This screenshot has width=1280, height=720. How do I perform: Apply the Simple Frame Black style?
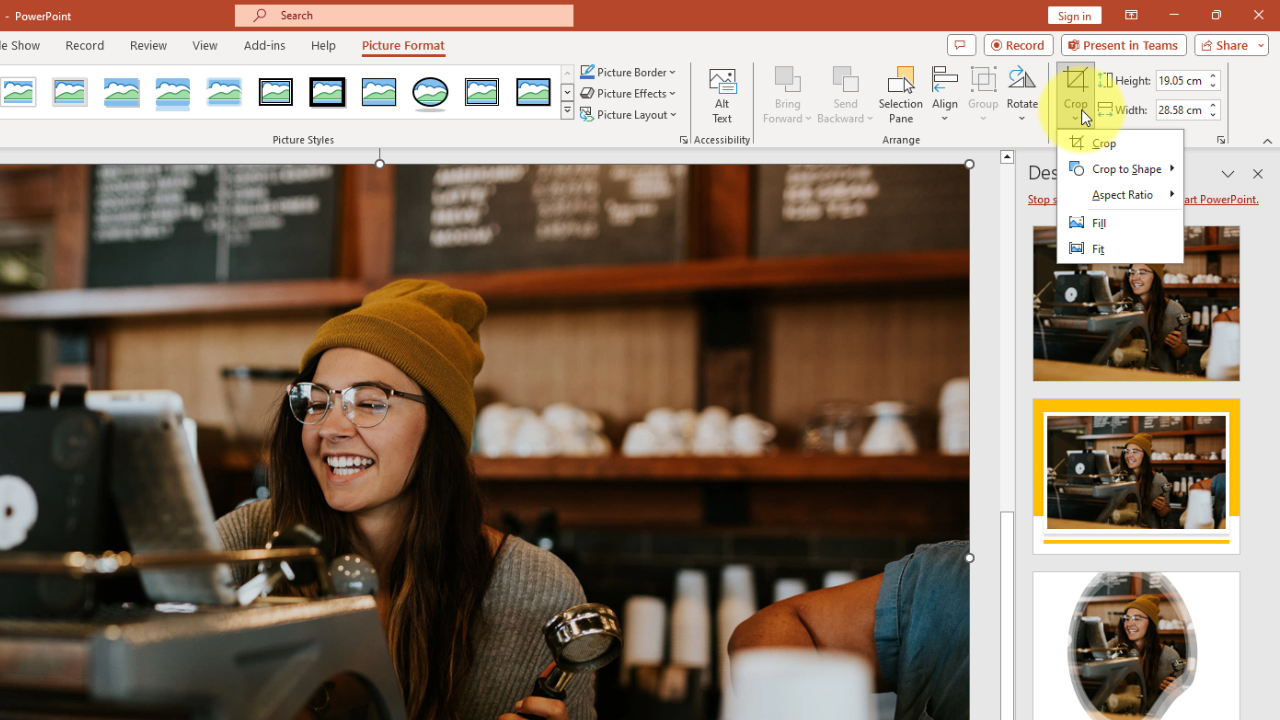click(x=379, y=92)
